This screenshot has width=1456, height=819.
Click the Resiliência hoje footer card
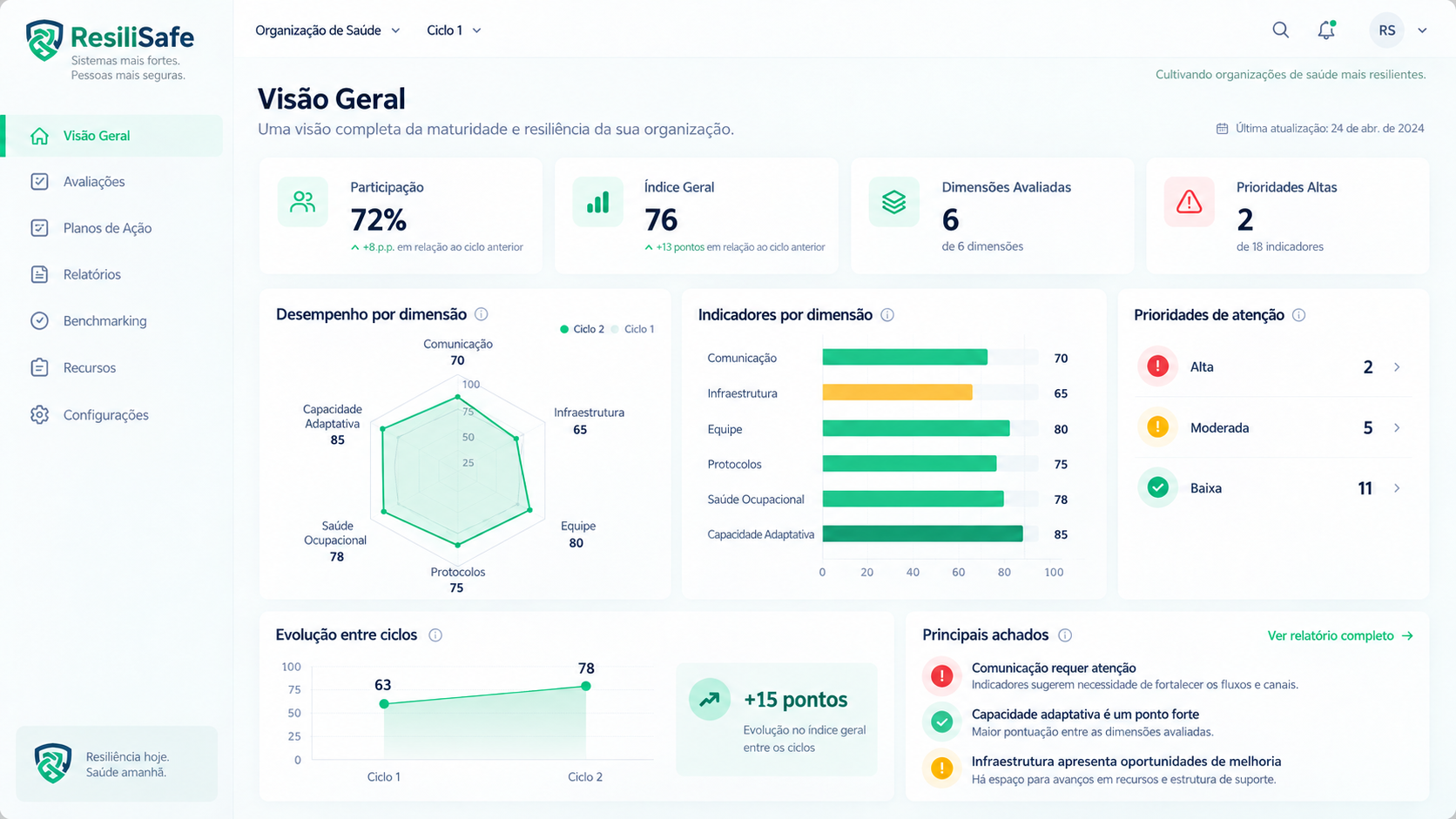pos(117,764)
